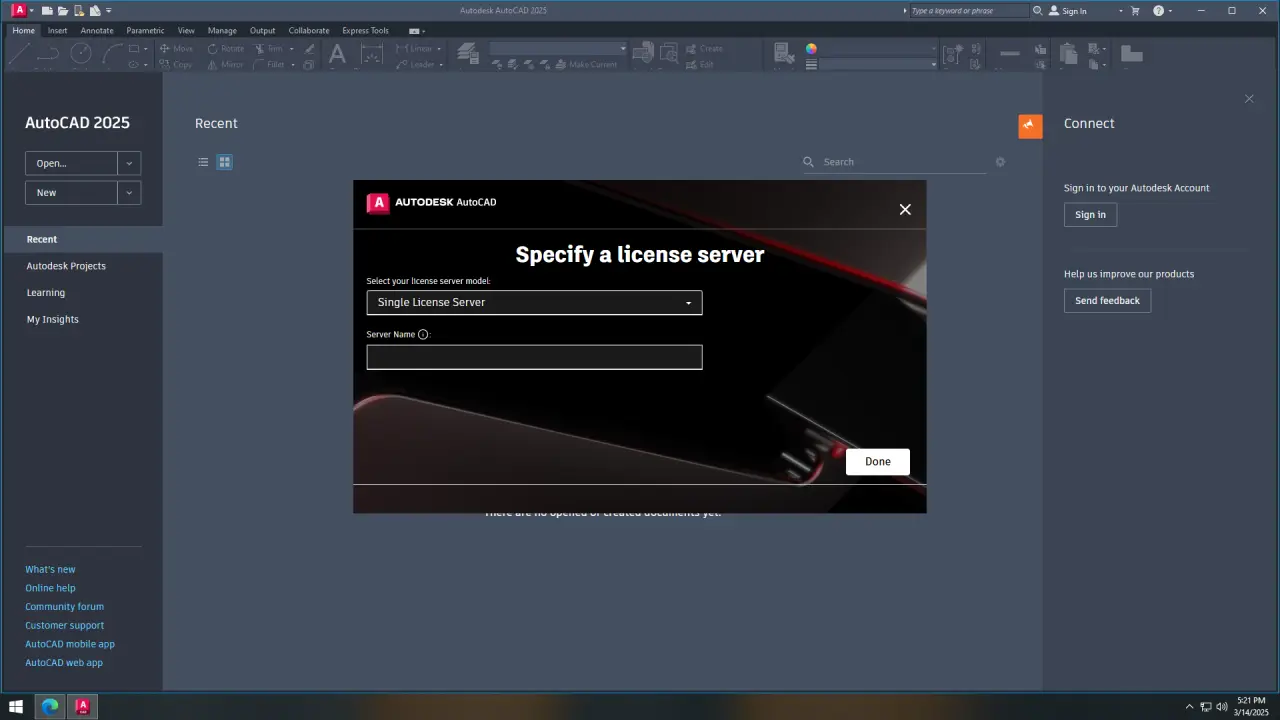Screen dimensions: 1280x720
Task: Click the keyword or phrase search box
Action: click(x=968, y=11)
